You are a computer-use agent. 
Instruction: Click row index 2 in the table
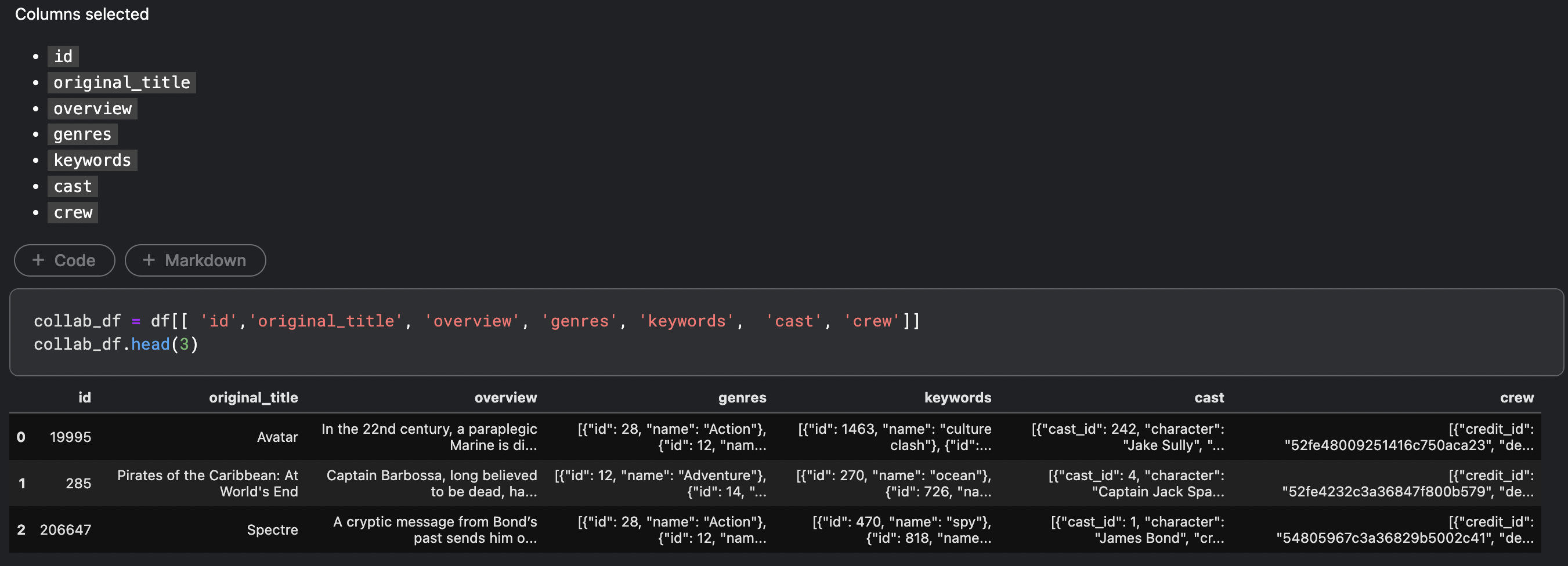coord(21,529)
